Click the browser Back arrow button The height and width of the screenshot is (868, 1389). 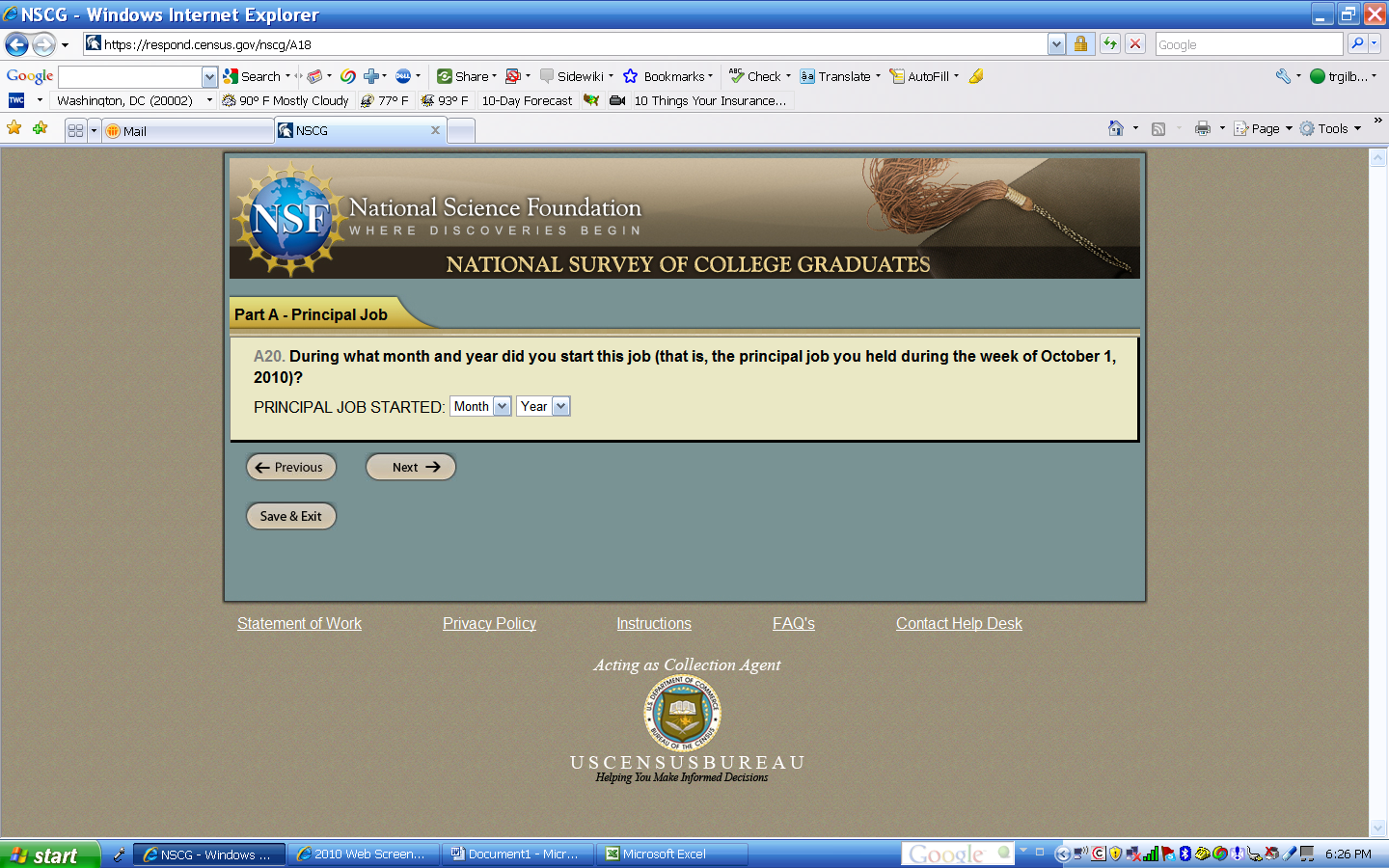coord(16,44)
